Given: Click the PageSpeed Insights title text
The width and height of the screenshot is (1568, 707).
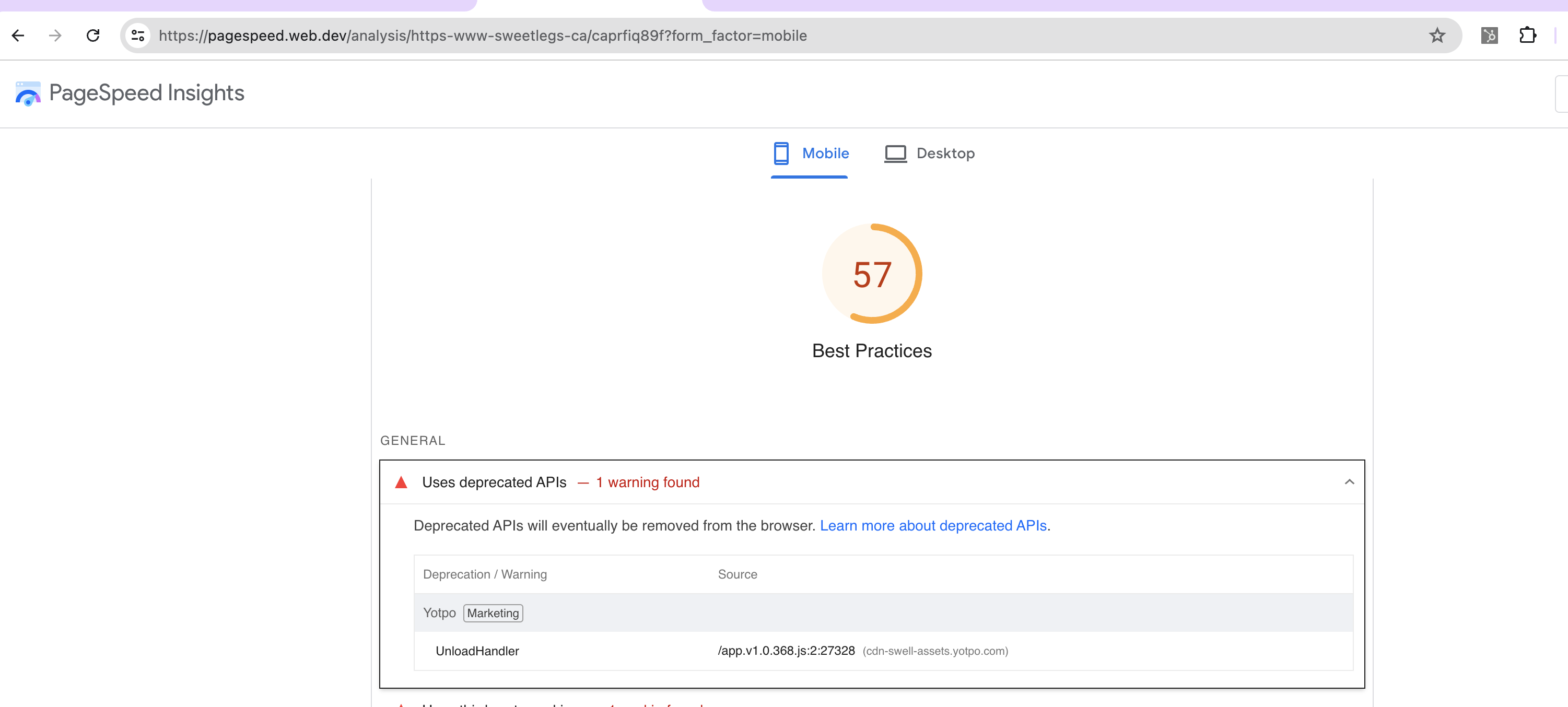Looking at the screenshot, I should 147,93.
